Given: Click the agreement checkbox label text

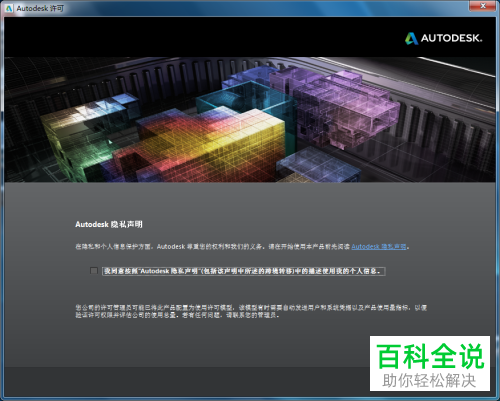Looking at the screenshot, I should coord(244,271).
